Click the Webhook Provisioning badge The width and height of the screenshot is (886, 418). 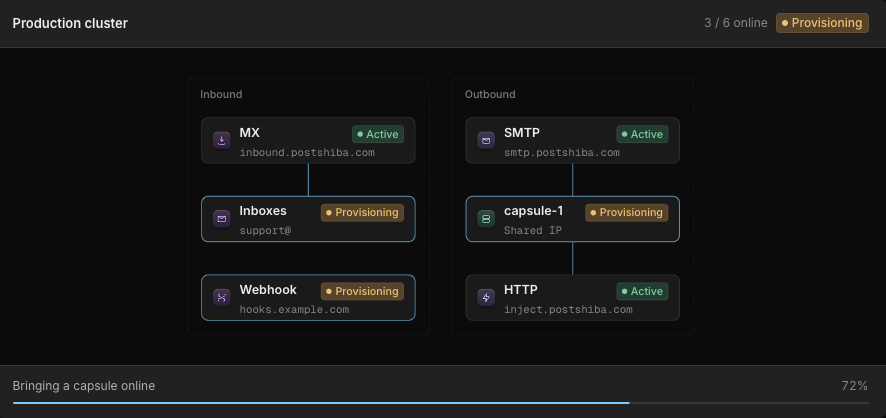(x=362, y=291)
